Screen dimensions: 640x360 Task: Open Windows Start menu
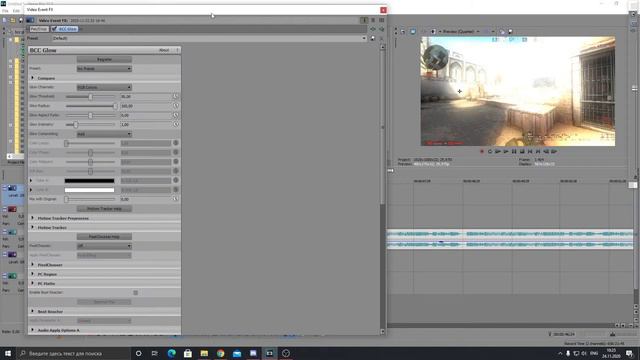[x=8, y=353]
